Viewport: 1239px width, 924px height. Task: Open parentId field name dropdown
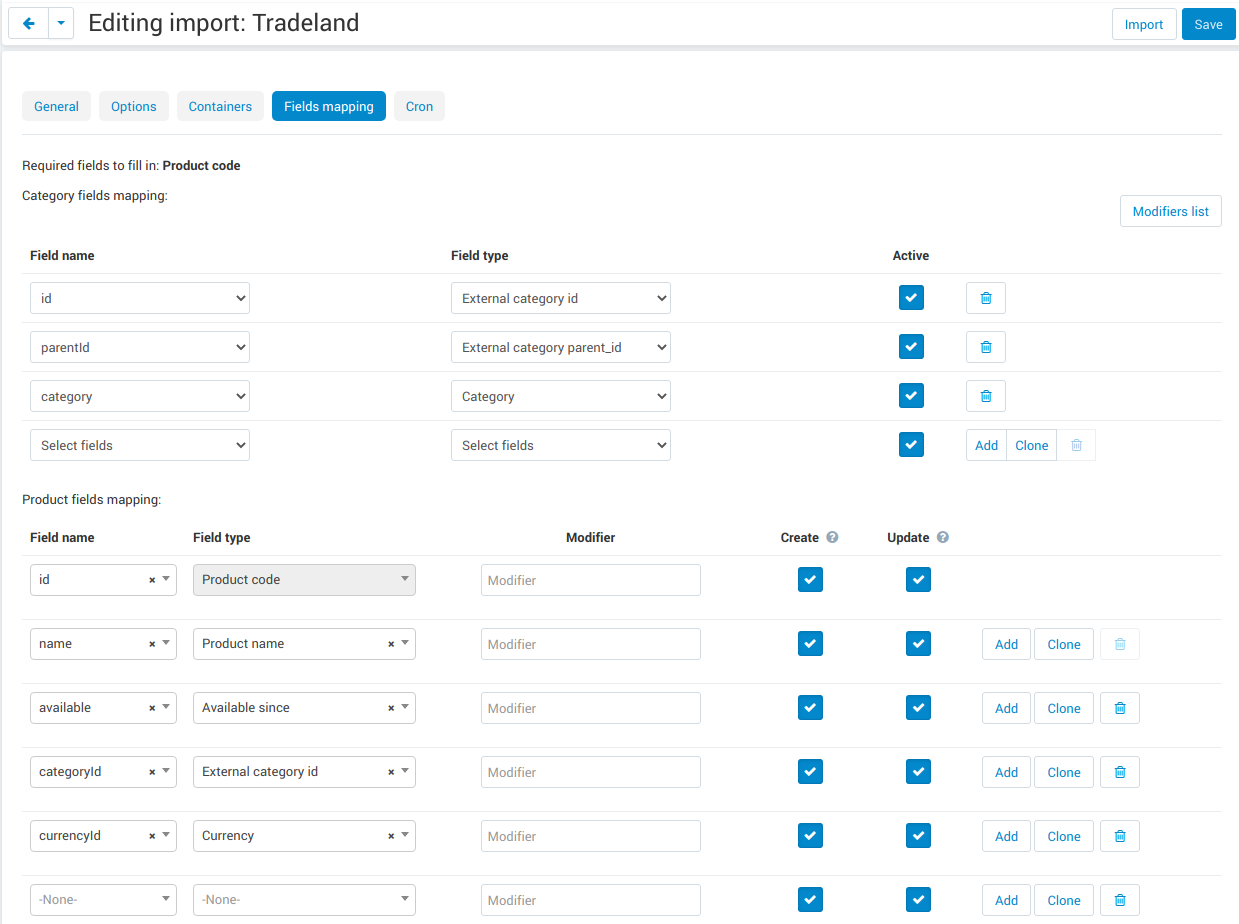pos(140,347)
